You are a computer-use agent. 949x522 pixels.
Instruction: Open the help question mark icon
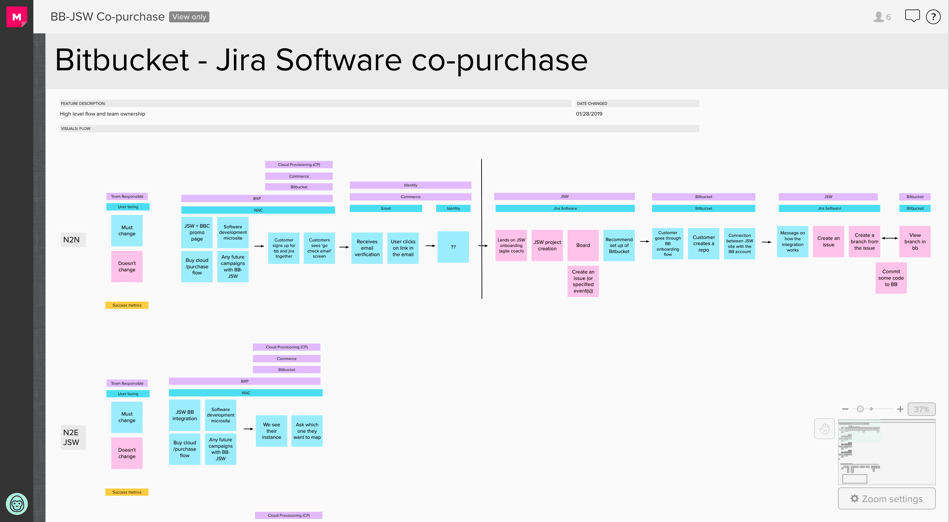click(x=933, y=17)
